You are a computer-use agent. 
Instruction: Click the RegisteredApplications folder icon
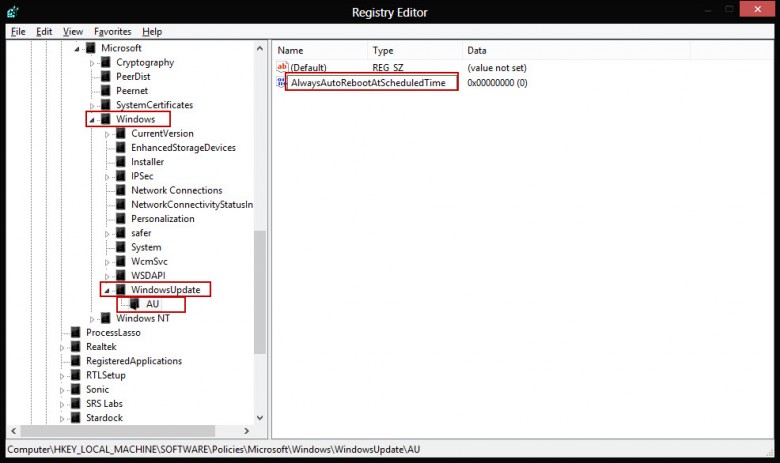76,361
